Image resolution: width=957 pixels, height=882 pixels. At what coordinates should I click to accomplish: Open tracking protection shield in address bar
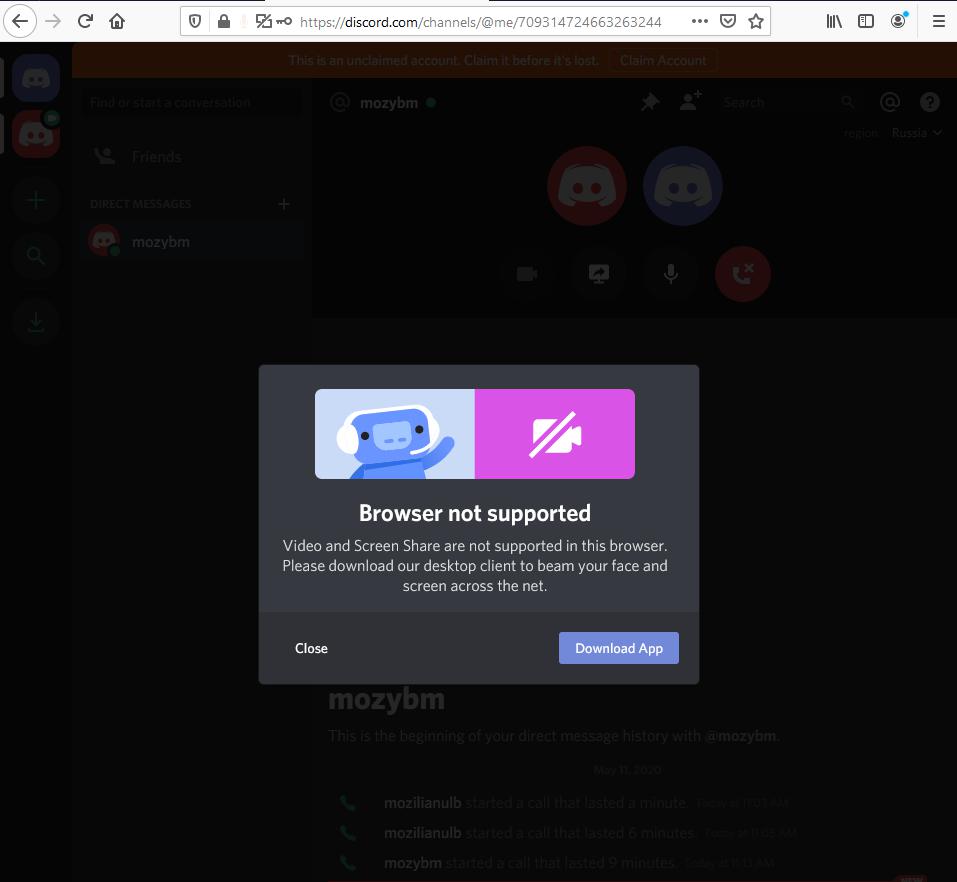(195, 22)
